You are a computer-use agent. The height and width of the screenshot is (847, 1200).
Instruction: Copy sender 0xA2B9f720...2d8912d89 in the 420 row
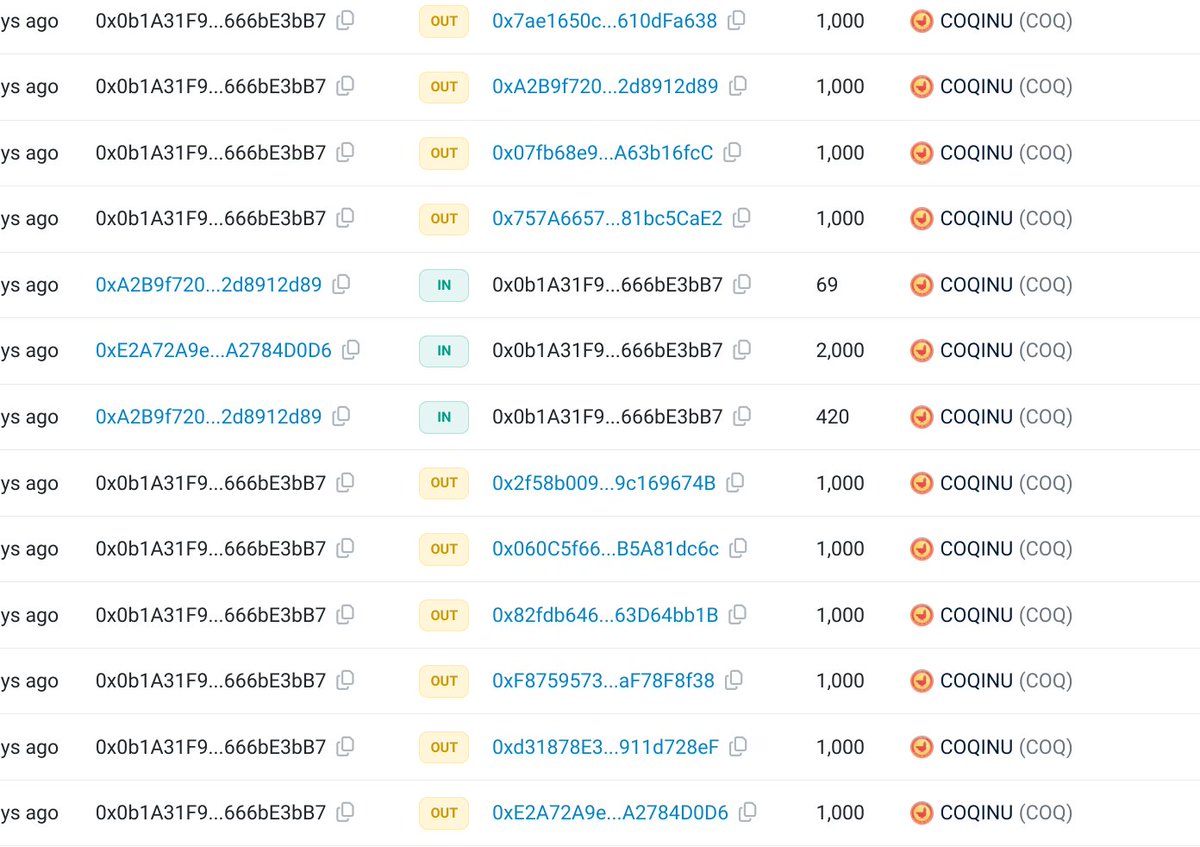(341, 416)
